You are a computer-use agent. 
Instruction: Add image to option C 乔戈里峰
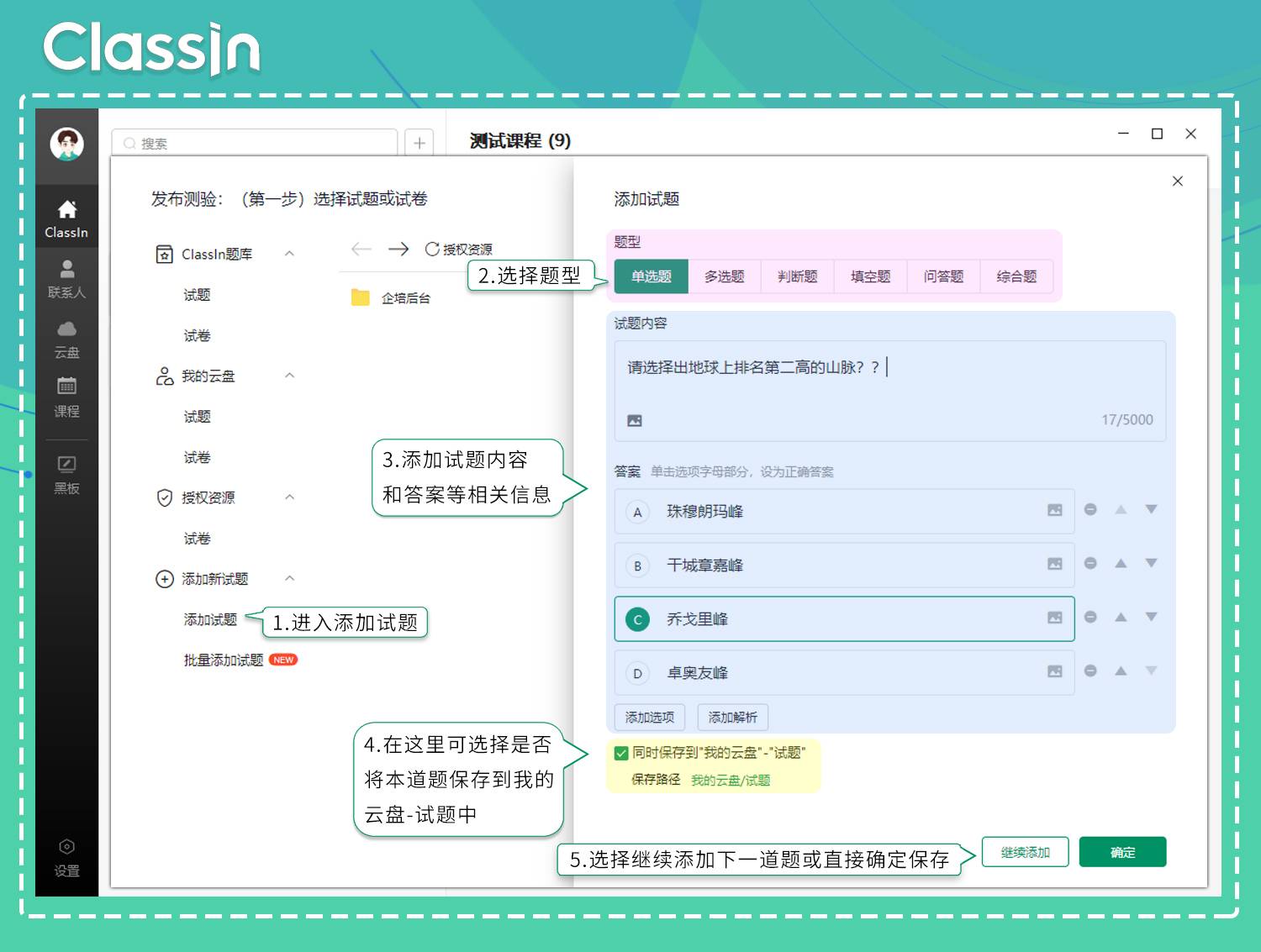[x=1054, y=618]
